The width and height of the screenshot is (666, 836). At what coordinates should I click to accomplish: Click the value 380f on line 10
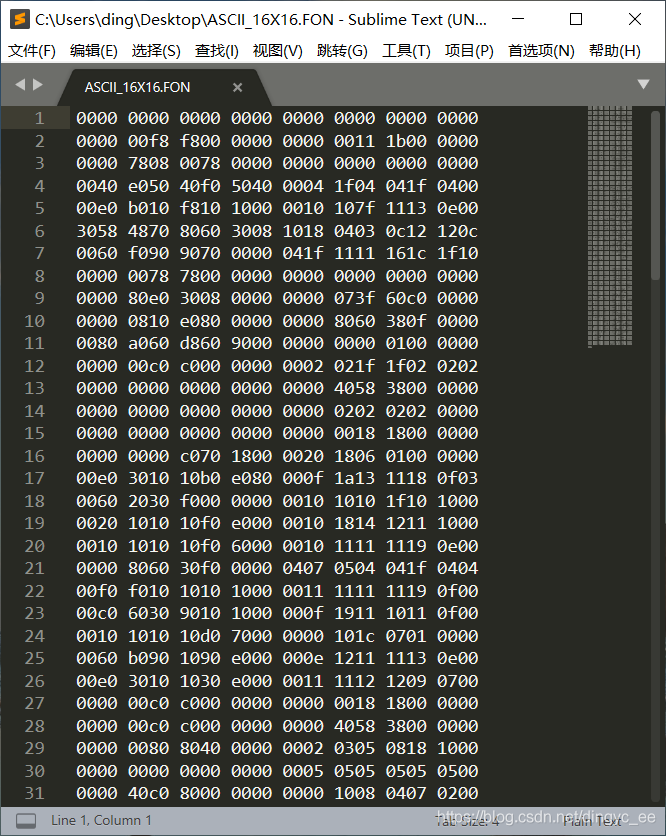pyautogui.click(x=406, y=321)
